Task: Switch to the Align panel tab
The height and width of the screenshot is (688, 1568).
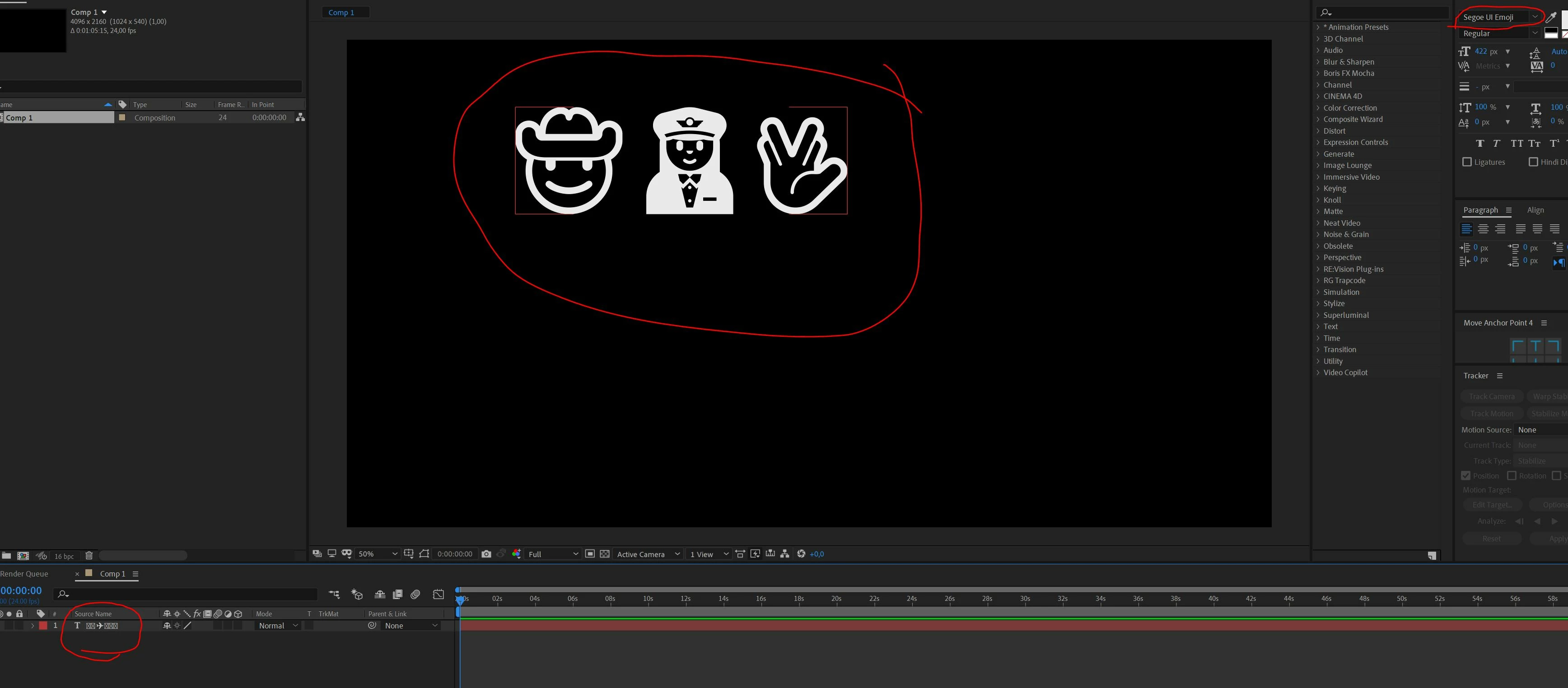Action: click(x=1535, y=210)
